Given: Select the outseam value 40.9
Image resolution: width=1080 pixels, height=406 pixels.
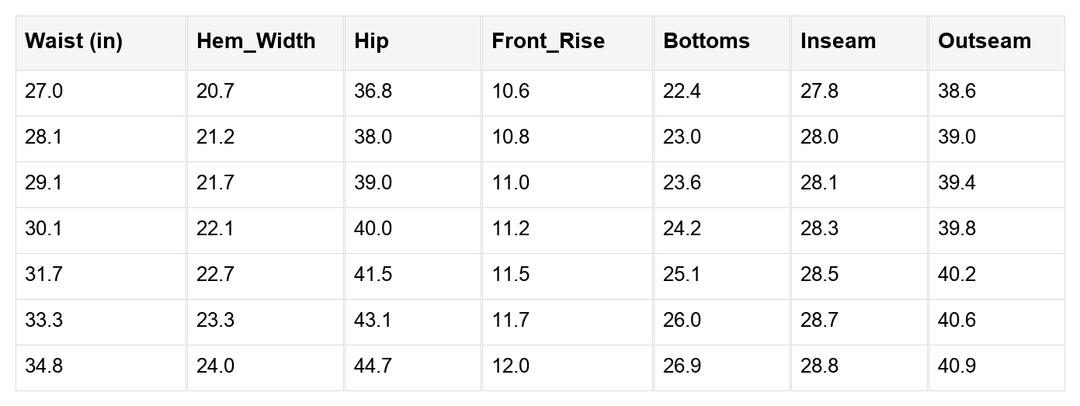Looking at the screenshot, I should pyautogui.click(x=996, y=368).
